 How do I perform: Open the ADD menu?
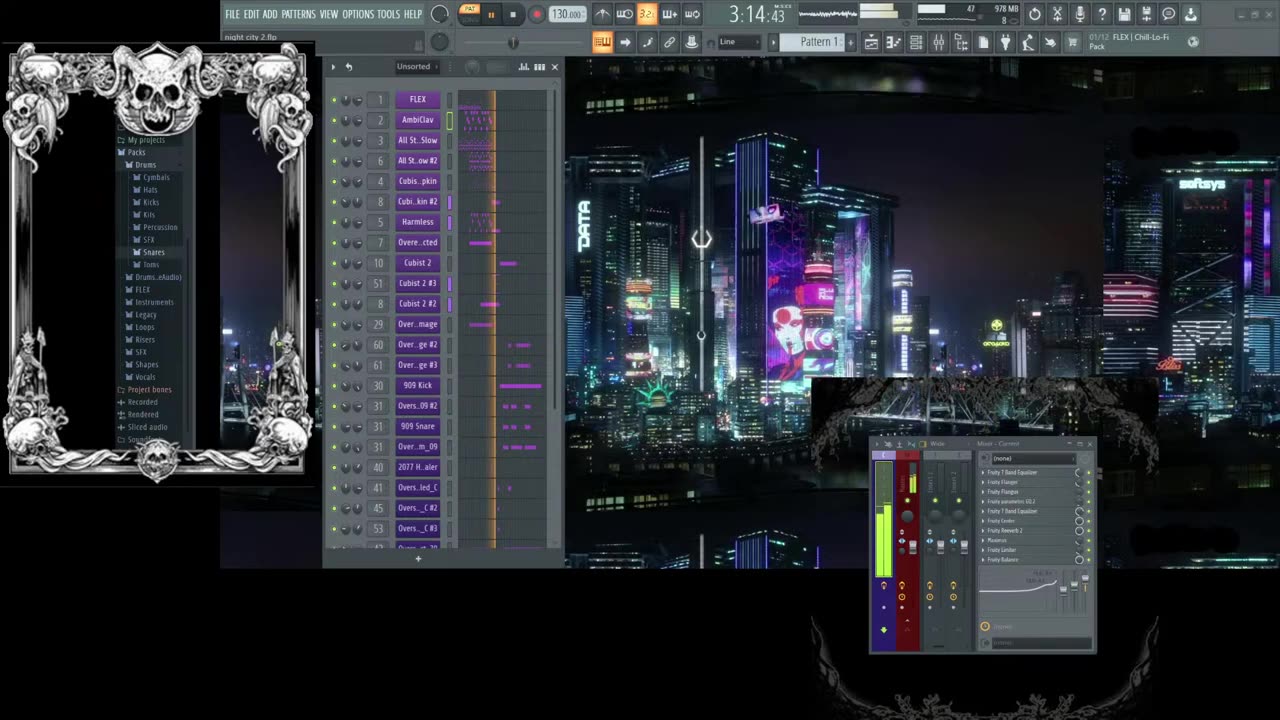[270, 14]
